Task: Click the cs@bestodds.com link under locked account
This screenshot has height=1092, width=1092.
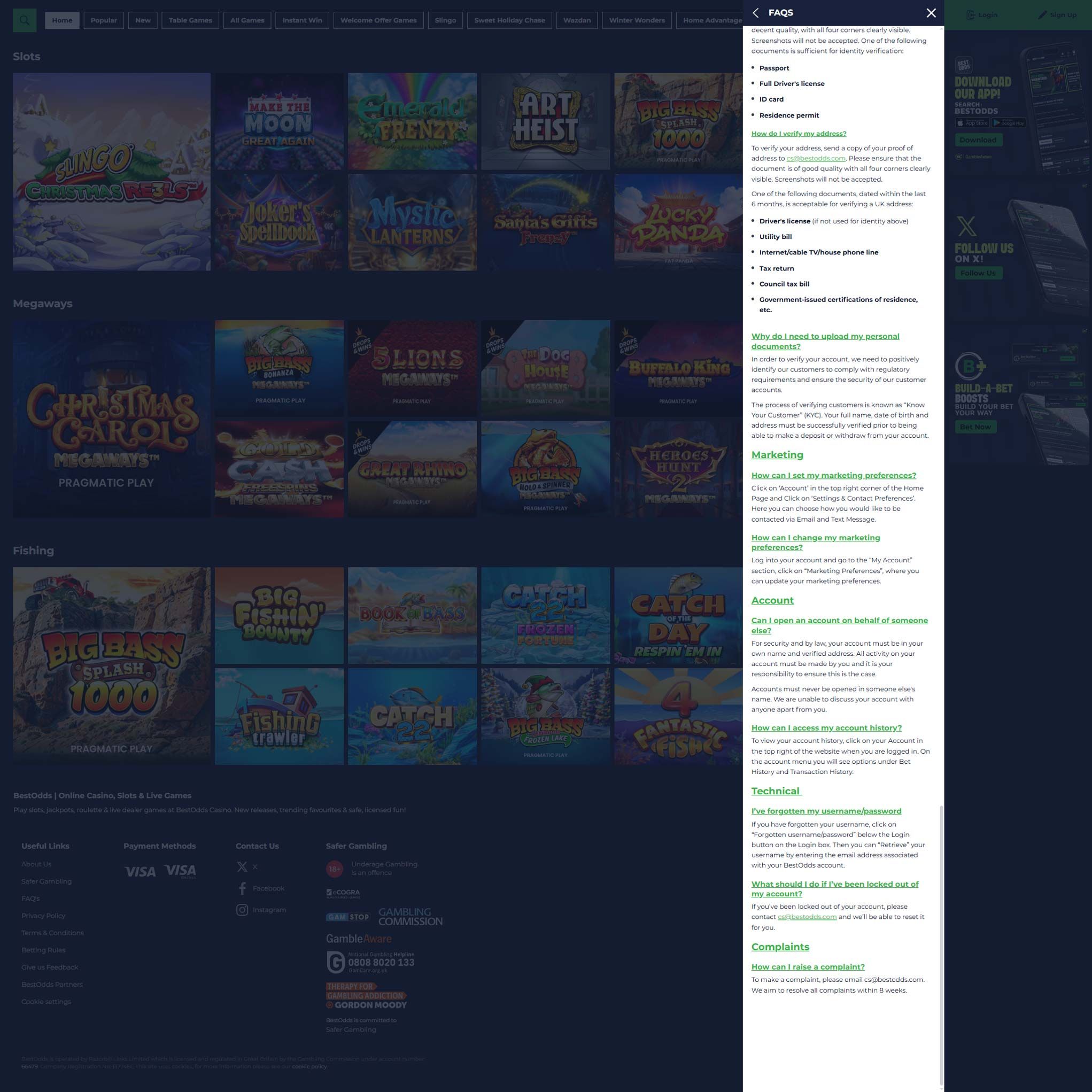Action: point(807,917)
